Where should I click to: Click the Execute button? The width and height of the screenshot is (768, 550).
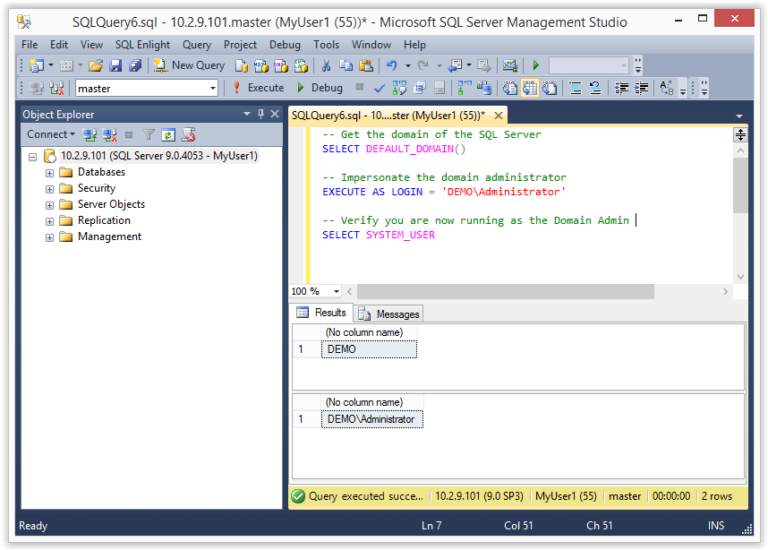(259, 88)
